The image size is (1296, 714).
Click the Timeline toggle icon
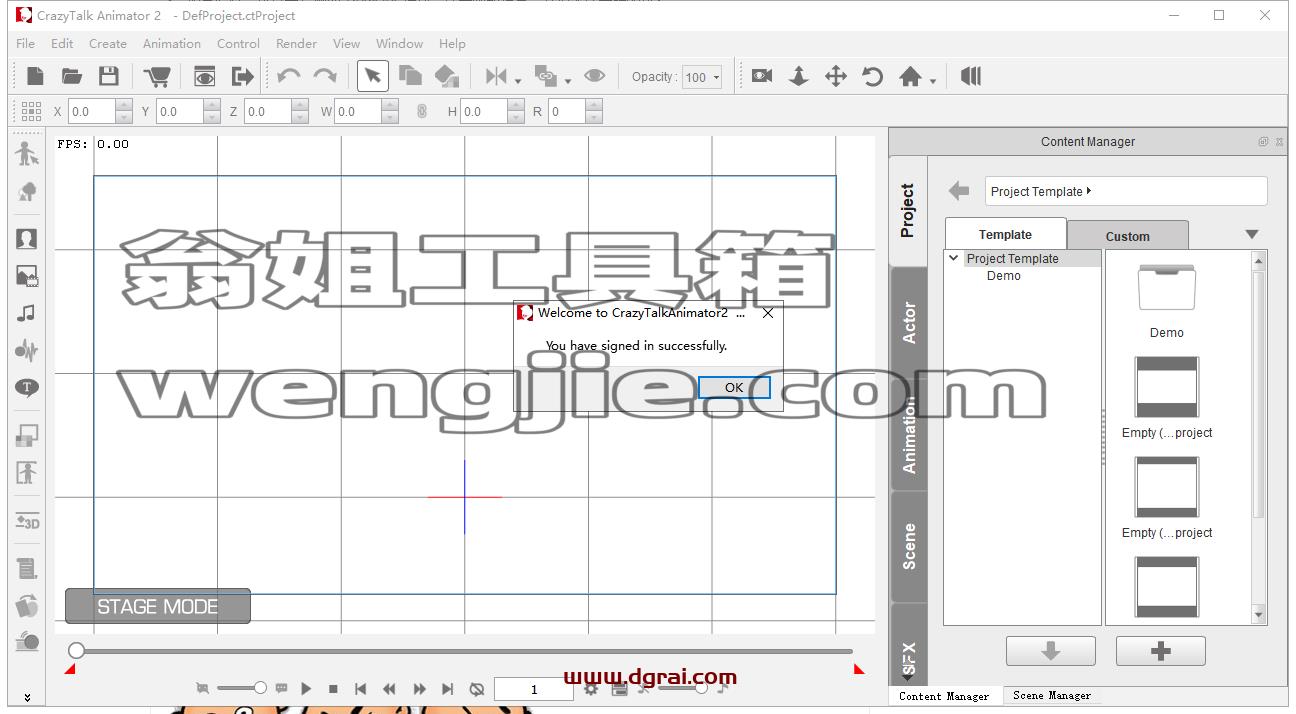point(971,76)
